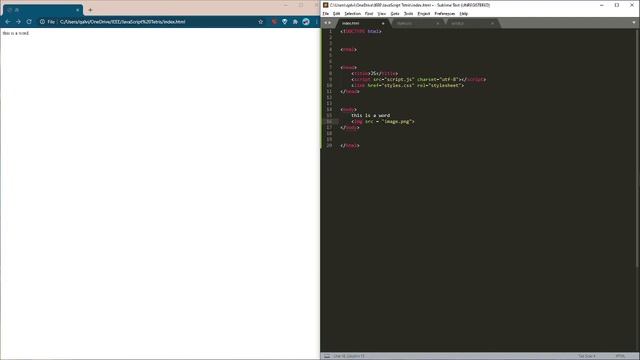
Task: Open the View menu
Action: pos(382,13)
